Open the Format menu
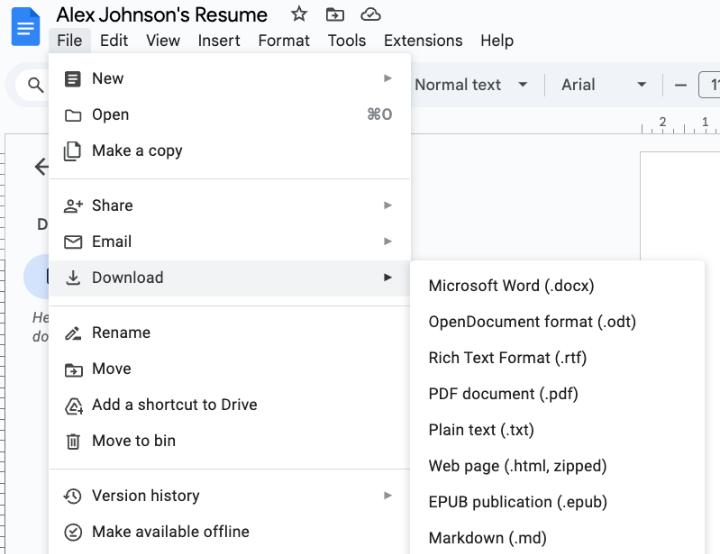Viewport: 720px width, 554px height. click(284, 40)
